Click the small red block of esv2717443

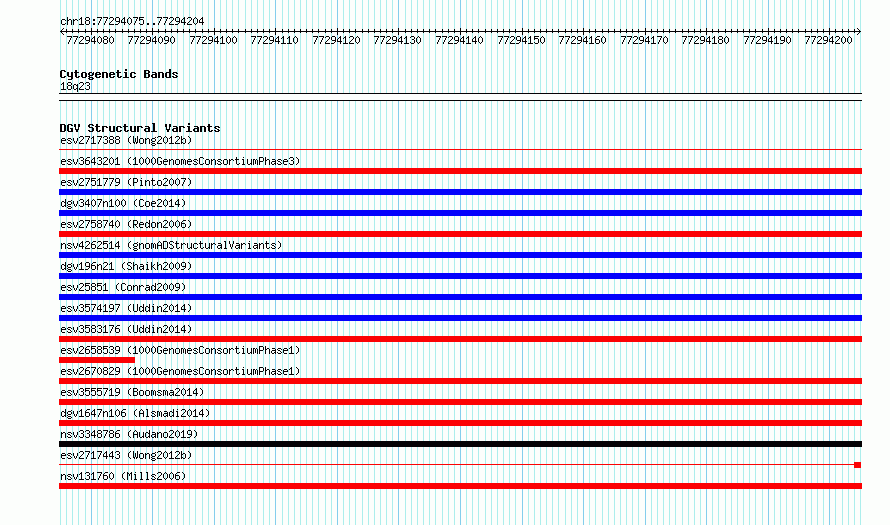point(858,465)
